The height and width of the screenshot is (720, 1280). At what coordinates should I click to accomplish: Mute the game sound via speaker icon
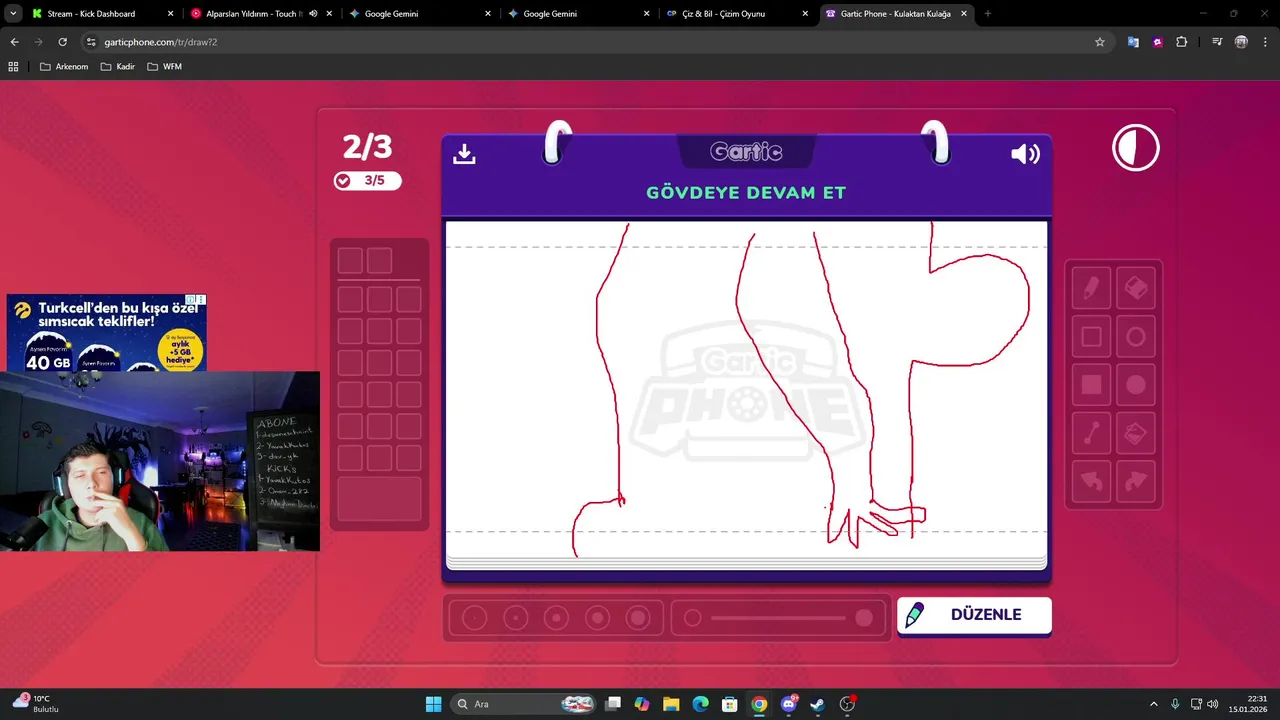point(1025,154)
